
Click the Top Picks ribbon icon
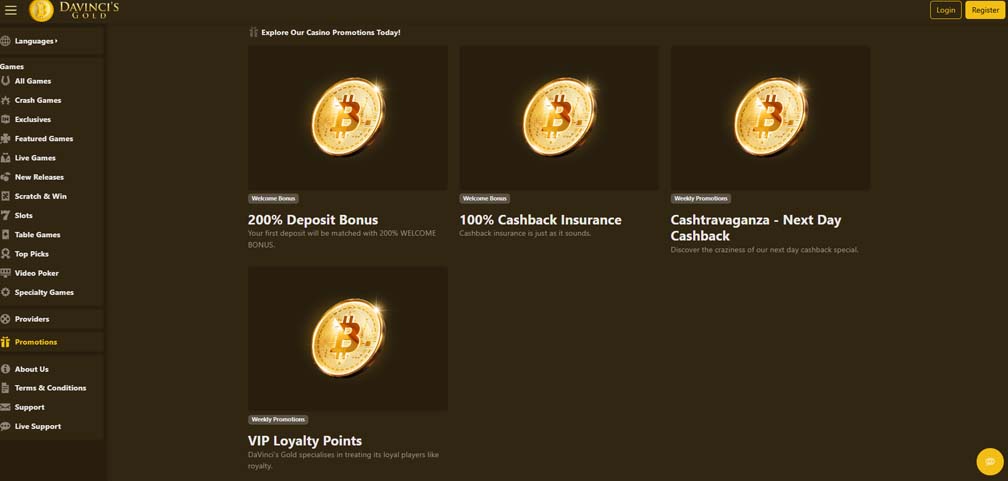tap(6, 254)
